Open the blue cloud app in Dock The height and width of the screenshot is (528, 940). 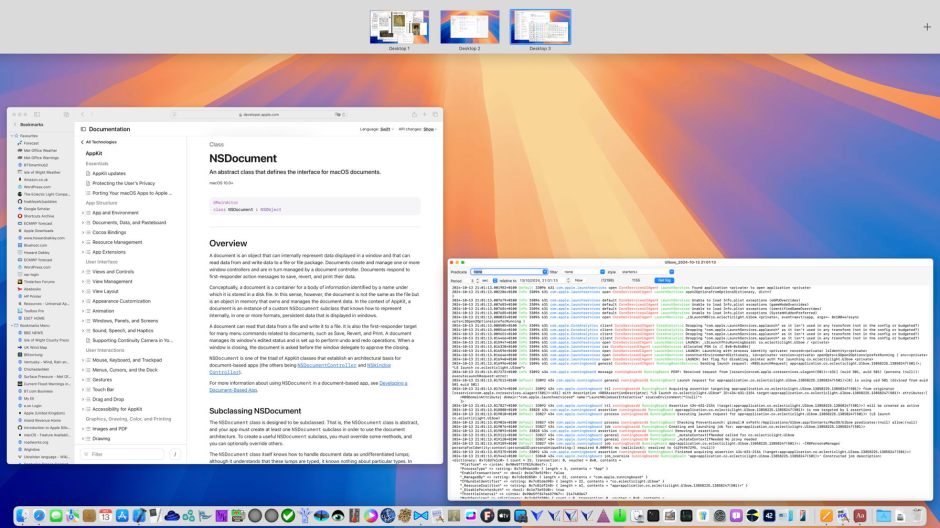point(172,515)
